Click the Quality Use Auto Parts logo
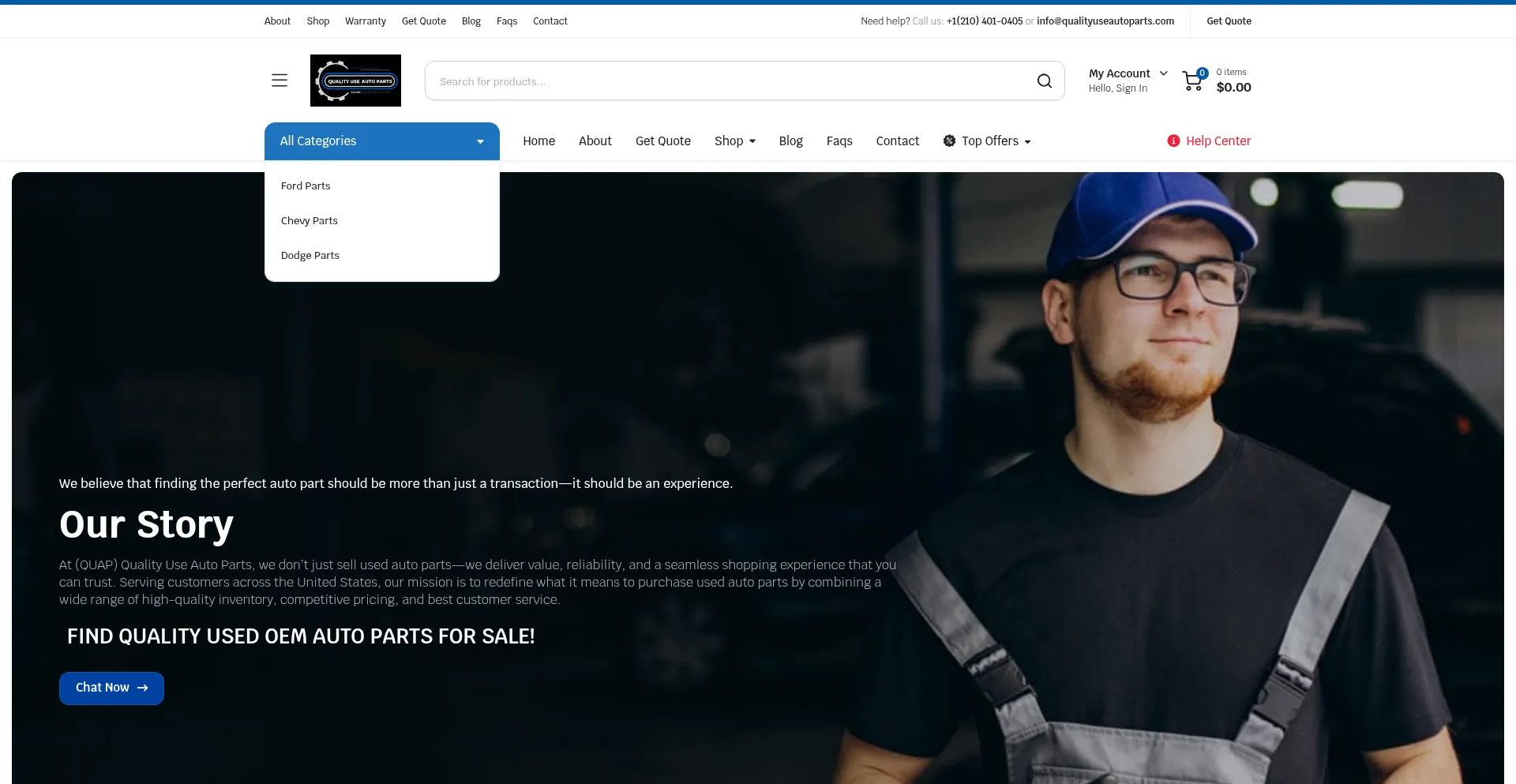The width and height of the screenshot is (1516, 784). (355, 81)
